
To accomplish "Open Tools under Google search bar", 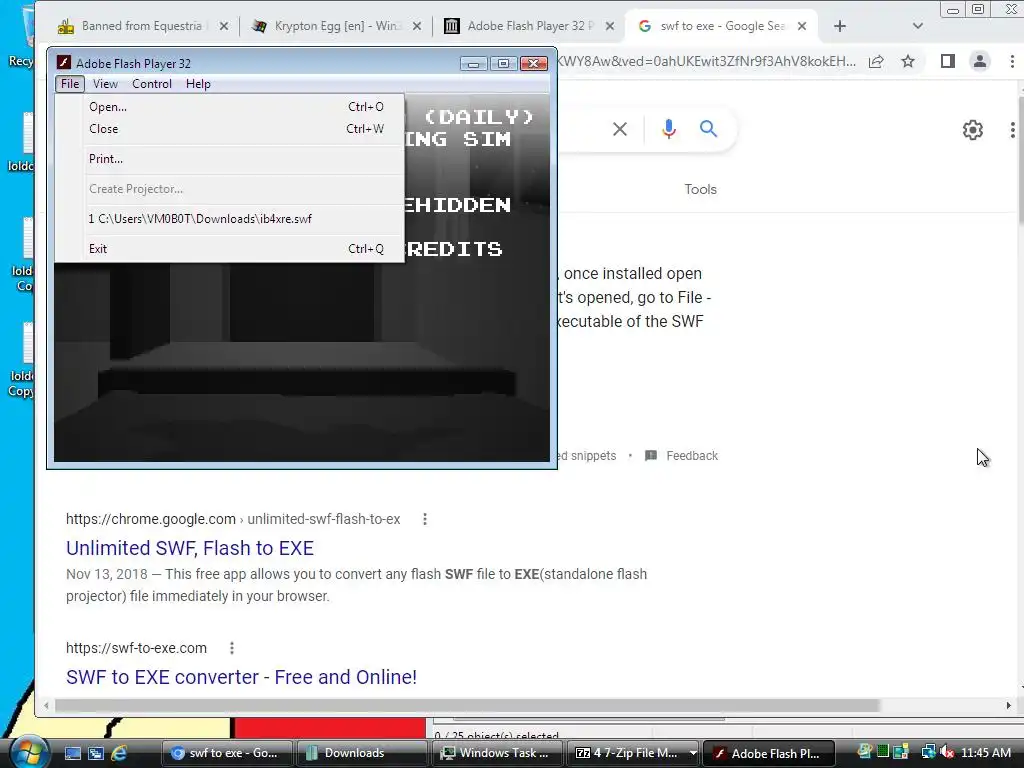I will [x=700, y=189].
